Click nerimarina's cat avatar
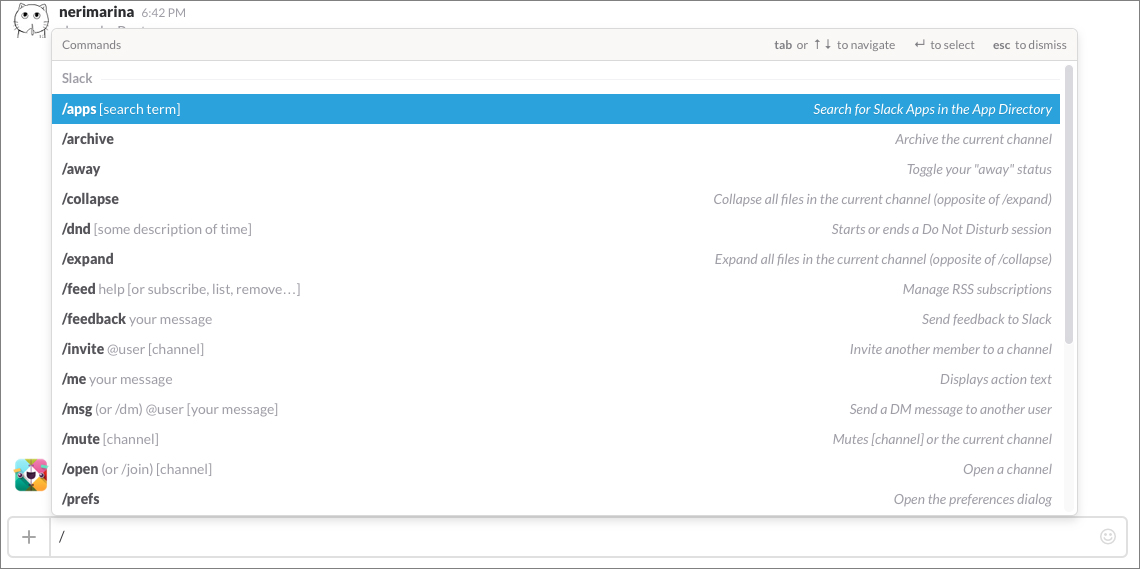Screen dimensions: 1140x569 32,19
